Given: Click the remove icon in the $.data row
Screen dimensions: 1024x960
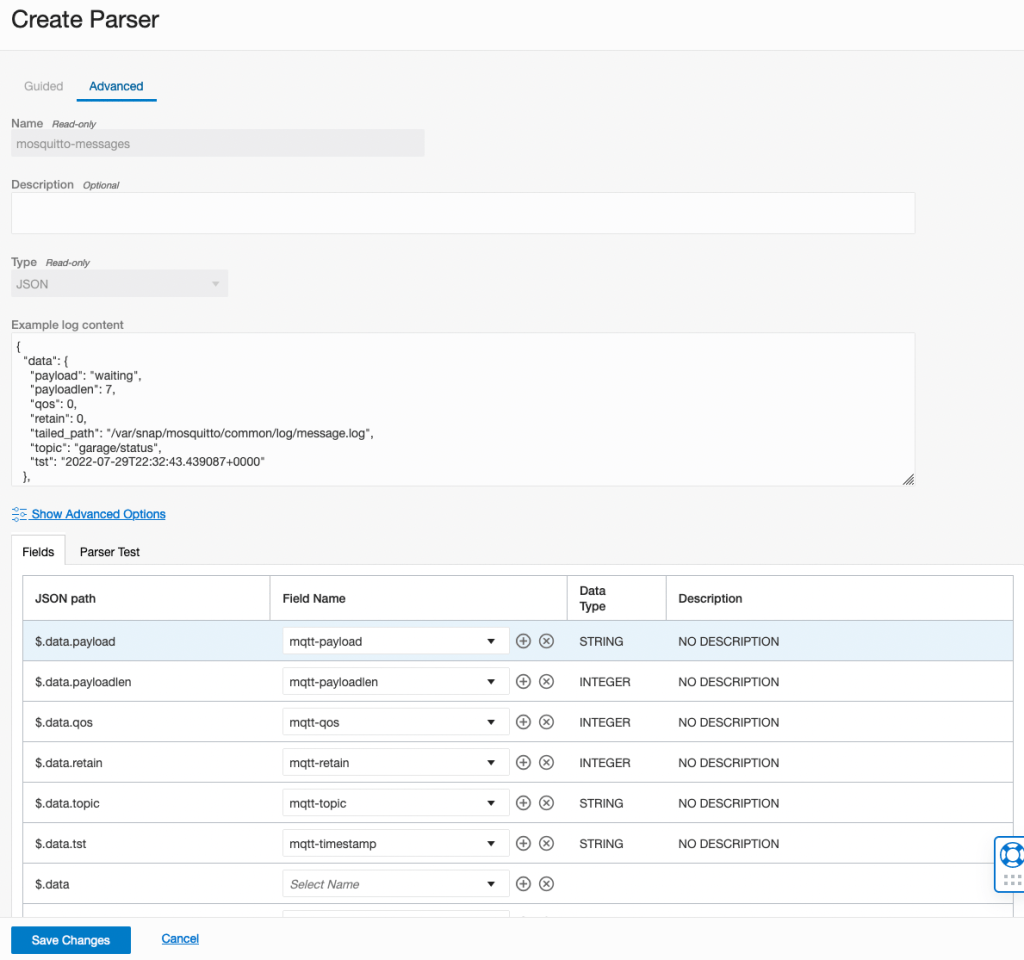Looking at the screenshot, I should (546, 884).
